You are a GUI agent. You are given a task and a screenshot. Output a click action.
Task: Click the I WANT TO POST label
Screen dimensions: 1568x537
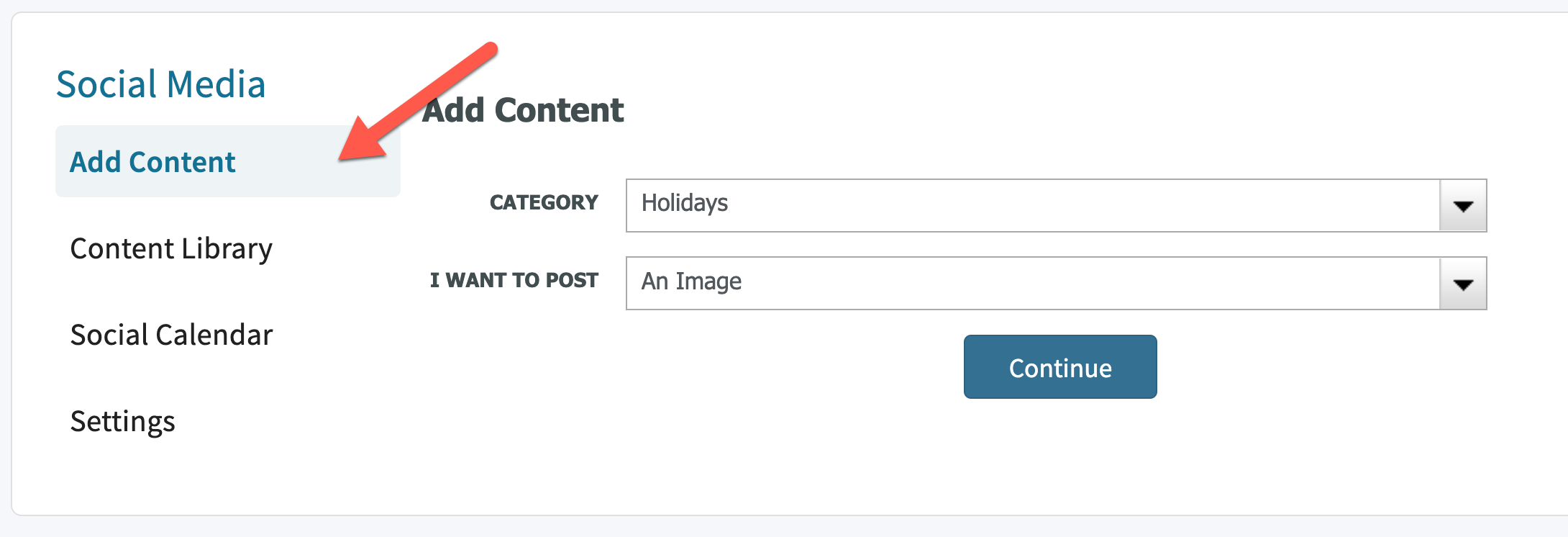(x=514, y=280)
